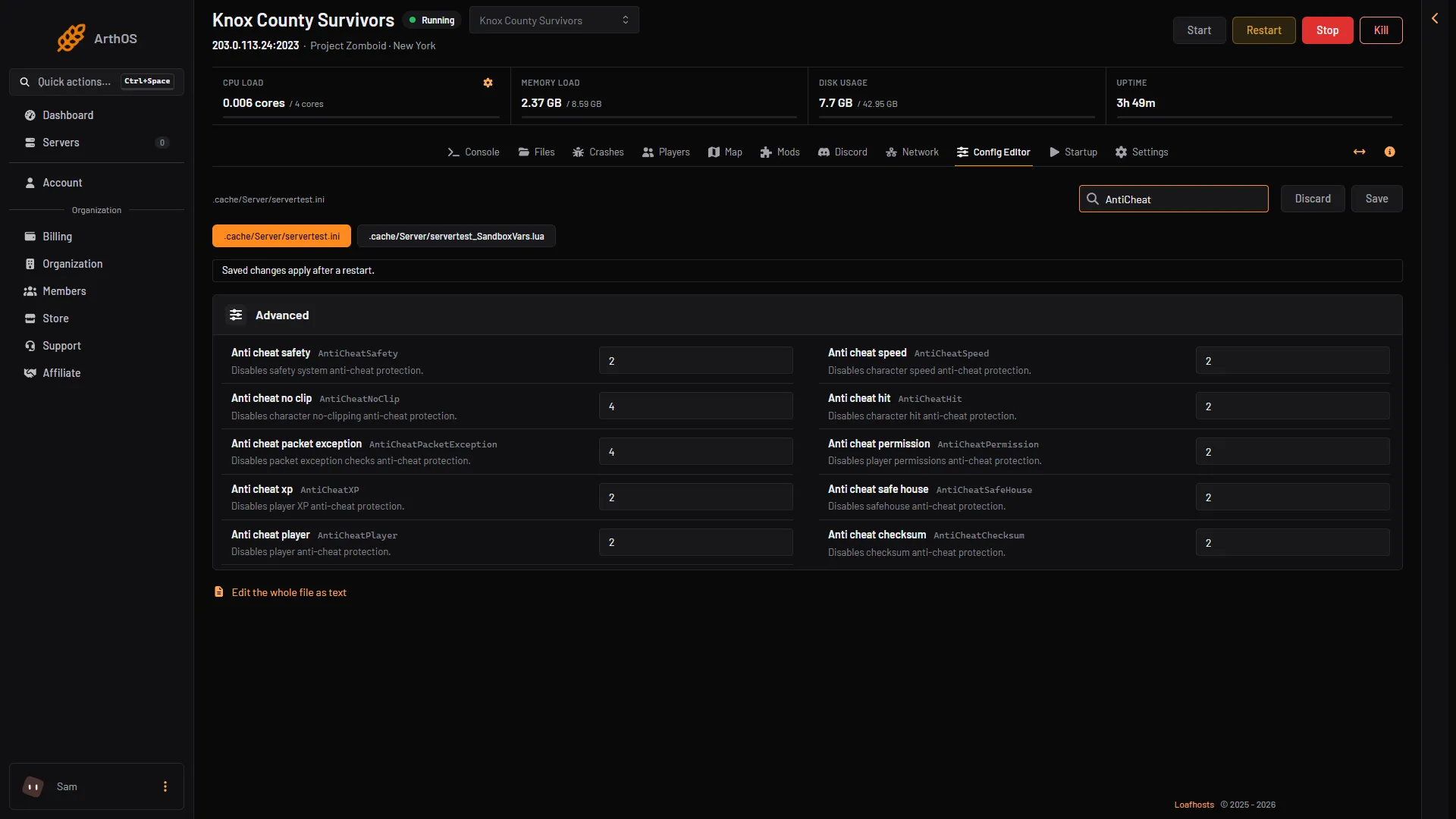Save the config changes

tap(1376, 199)
